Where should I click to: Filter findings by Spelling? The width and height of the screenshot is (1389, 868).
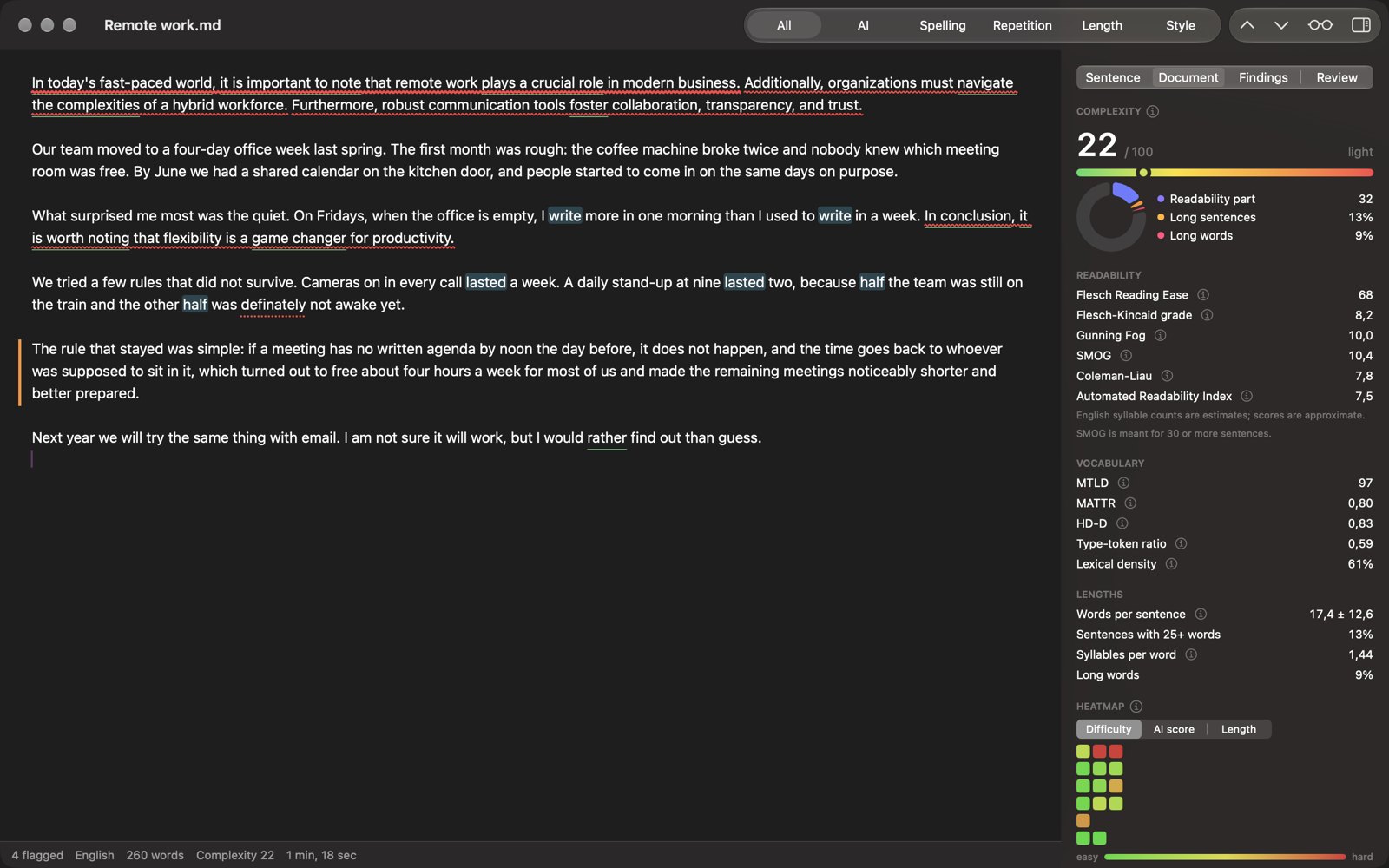coord(943,25)
